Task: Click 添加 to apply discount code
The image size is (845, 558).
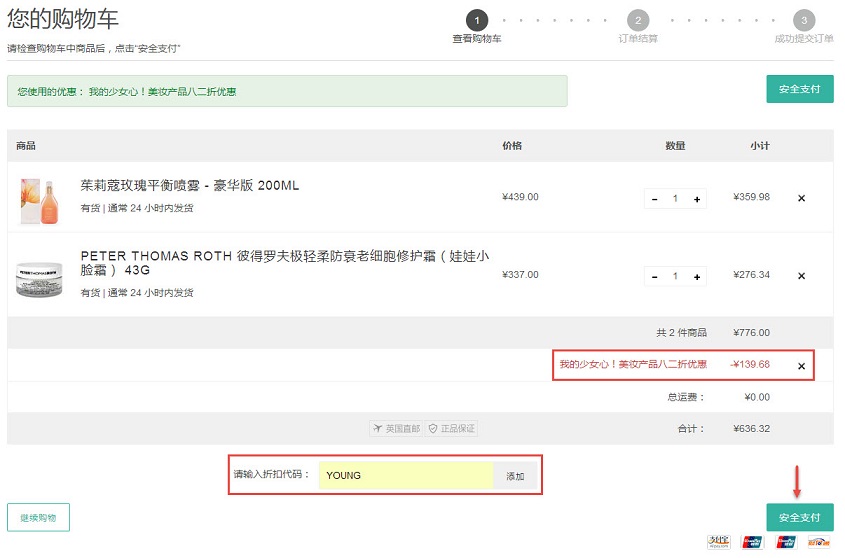Action: (x=515, y=476)
